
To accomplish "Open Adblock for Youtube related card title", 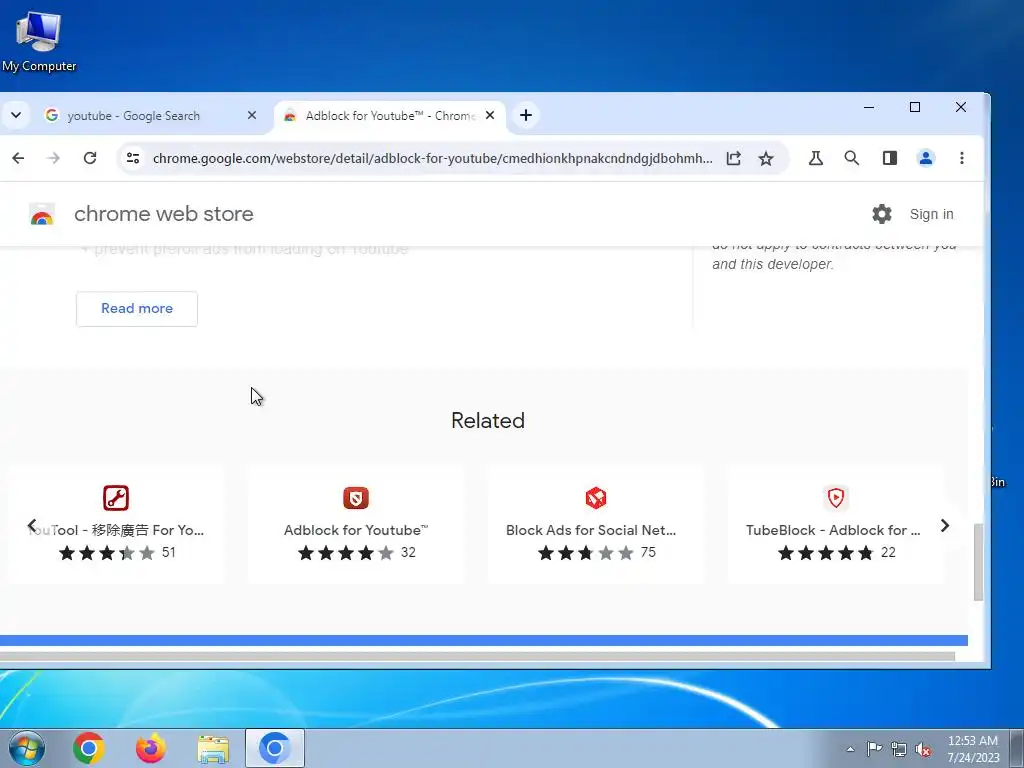I will (x=356, y=530).
